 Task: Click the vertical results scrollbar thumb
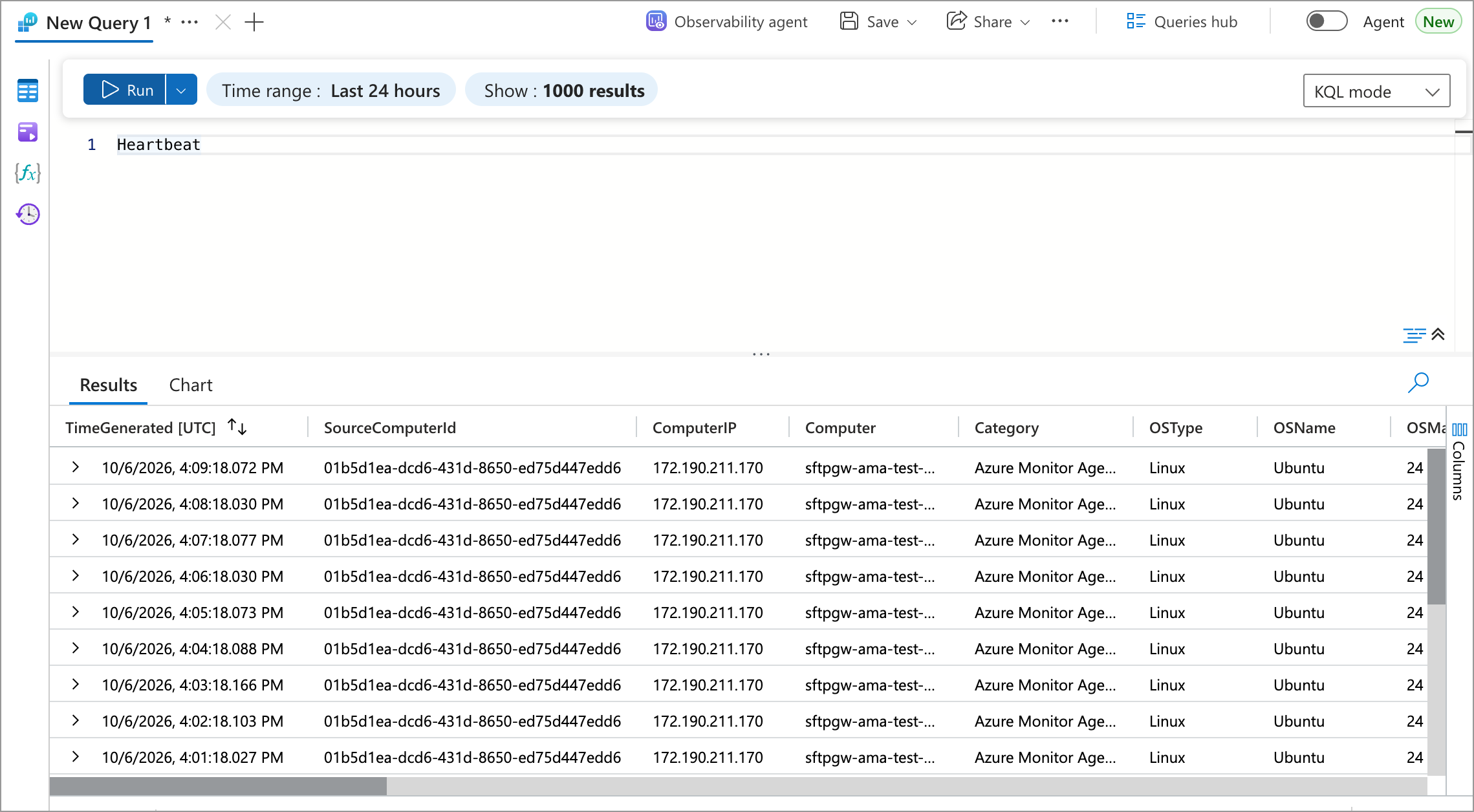pos(1436,526)
